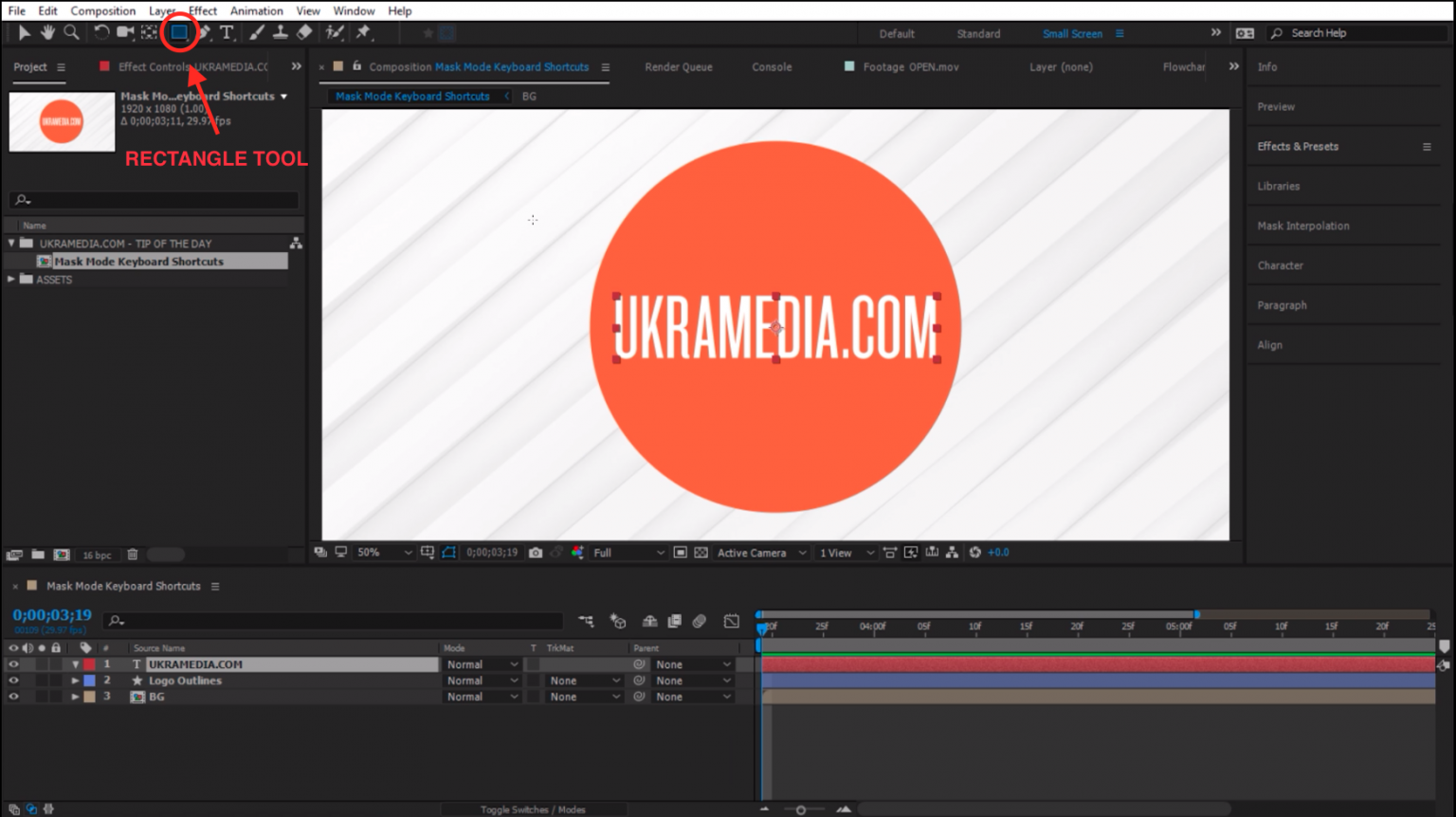Open composition flowchart icon in viewer
The width and height of the screenshot is (1456, 817).
click(952, 553)
